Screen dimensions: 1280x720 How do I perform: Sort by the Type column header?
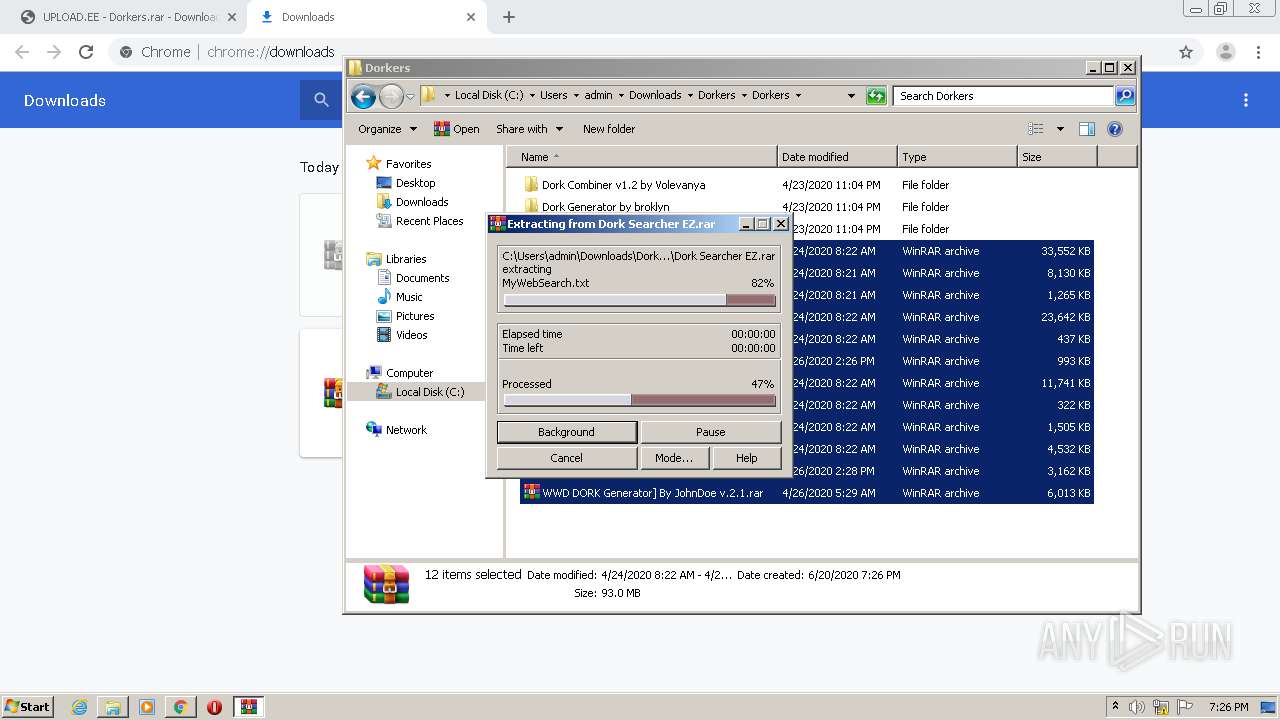point(957,157)
